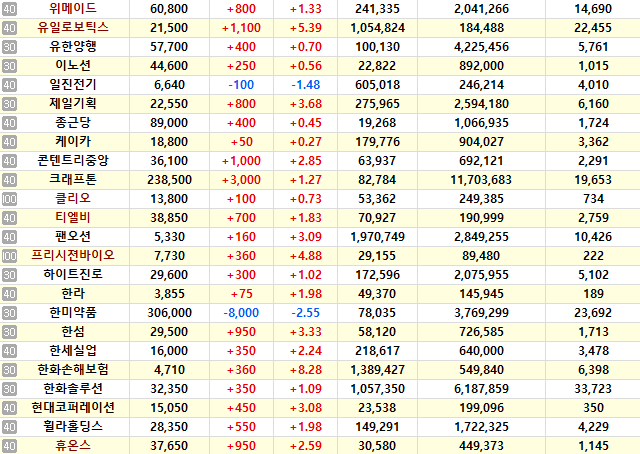Screen dimensions: 640x454
Task: Click 한미약품 change value -8,000
Action: (241, 313)
